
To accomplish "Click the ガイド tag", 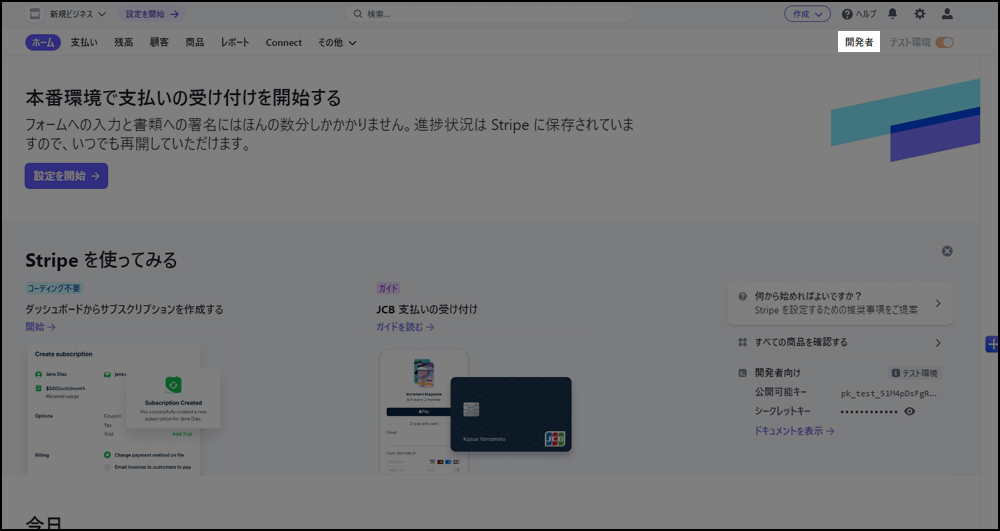I will coord(388,288).
